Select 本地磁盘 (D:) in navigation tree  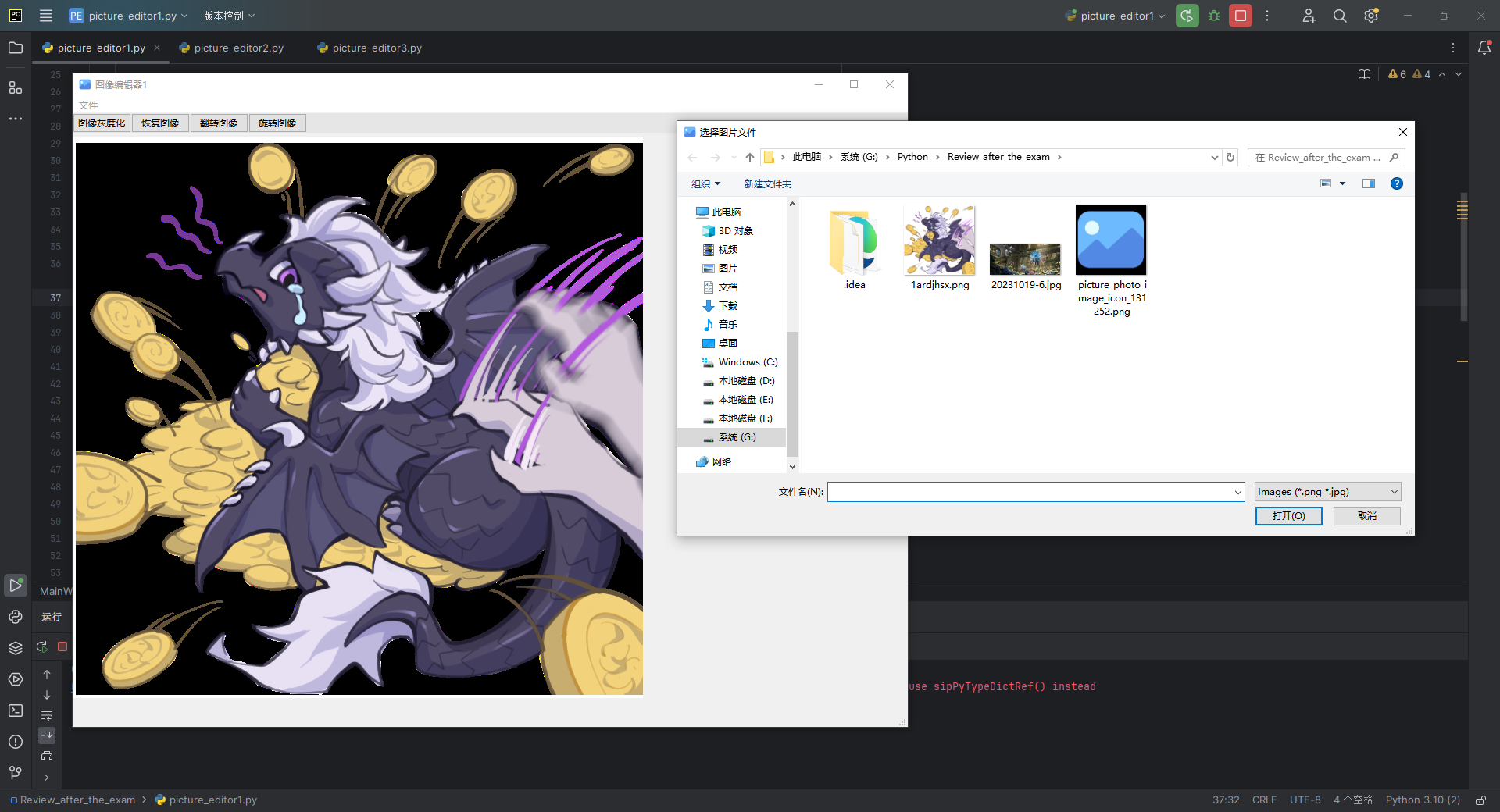click(738, 380)
